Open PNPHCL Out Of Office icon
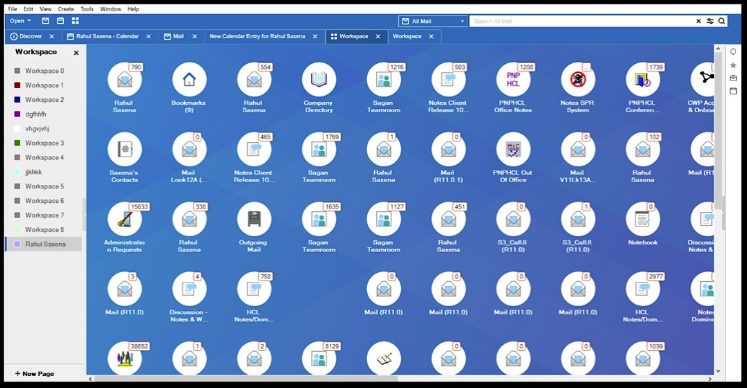747x388 pixels. point(513,149)
